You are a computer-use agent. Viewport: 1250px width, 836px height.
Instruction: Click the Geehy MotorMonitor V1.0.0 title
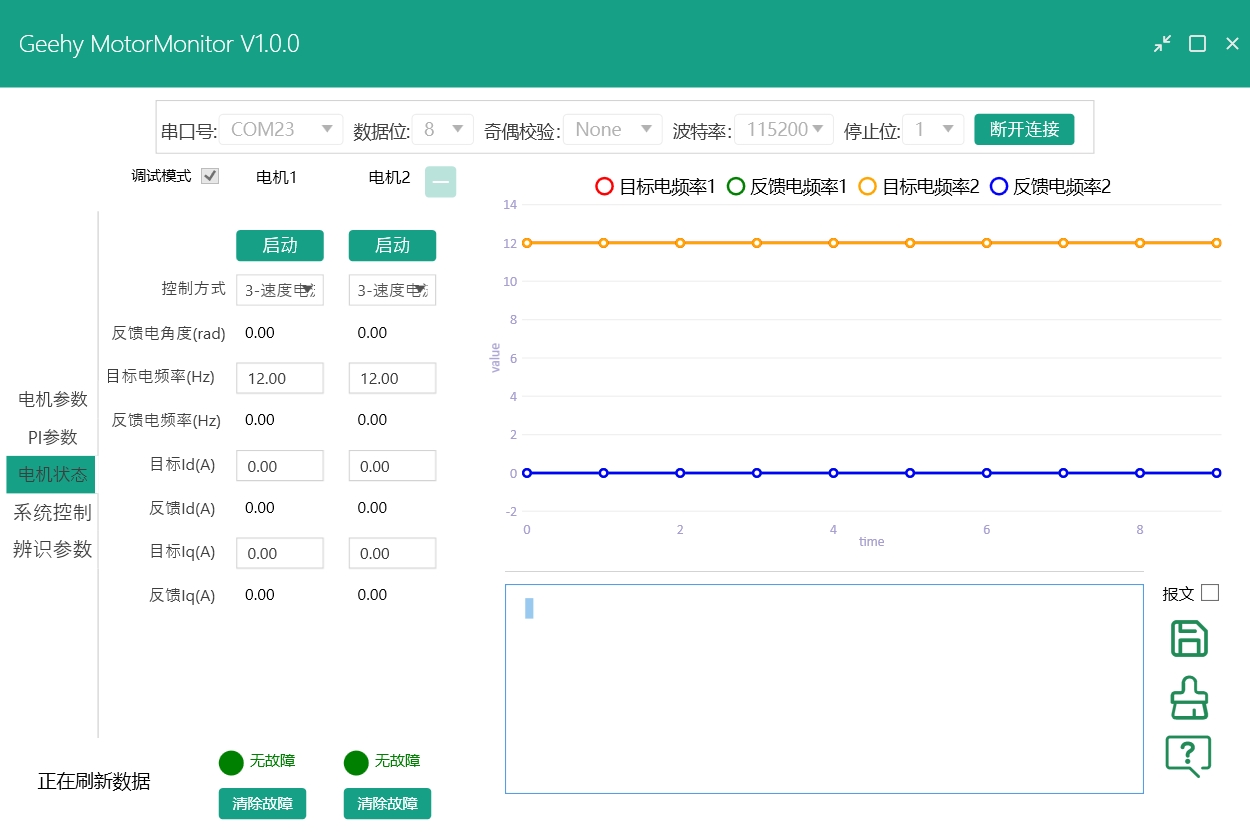tap(159, 44)
